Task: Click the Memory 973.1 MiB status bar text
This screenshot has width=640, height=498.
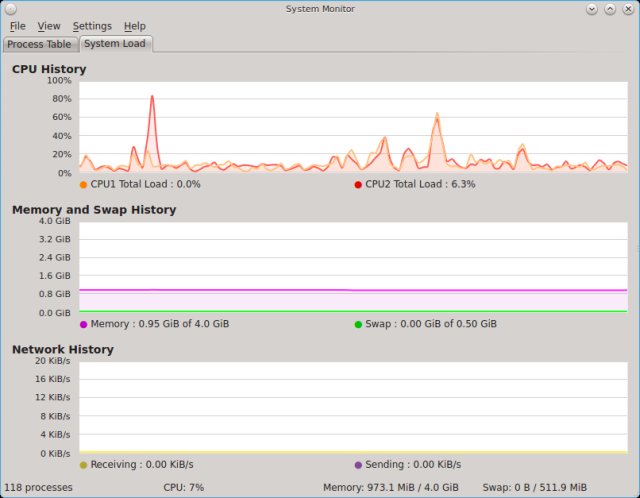Action: click(390, 488)
